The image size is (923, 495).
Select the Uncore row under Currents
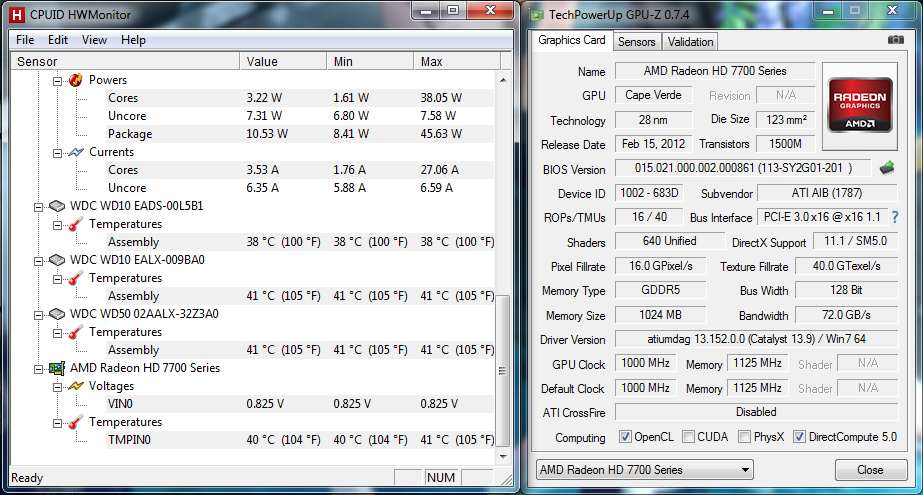coord(300,188)
